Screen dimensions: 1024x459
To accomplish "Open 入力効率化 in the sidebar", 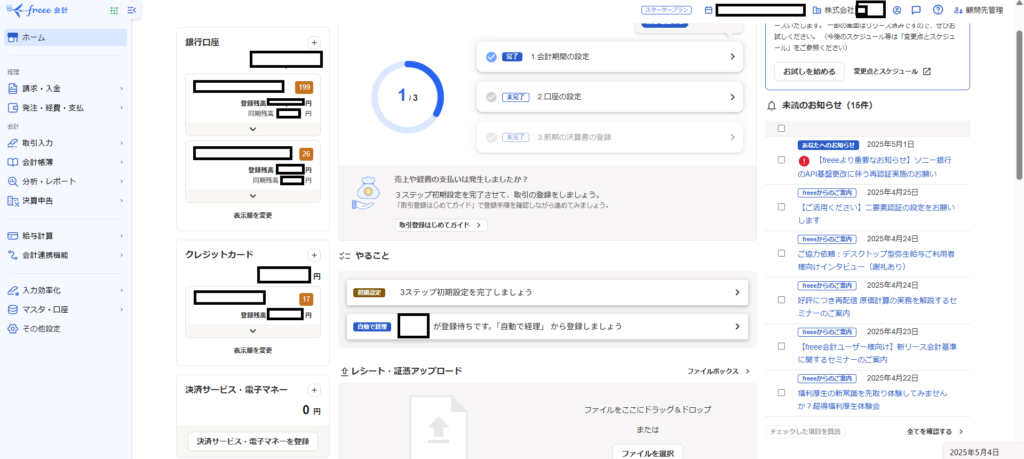I will coord(63,290).
